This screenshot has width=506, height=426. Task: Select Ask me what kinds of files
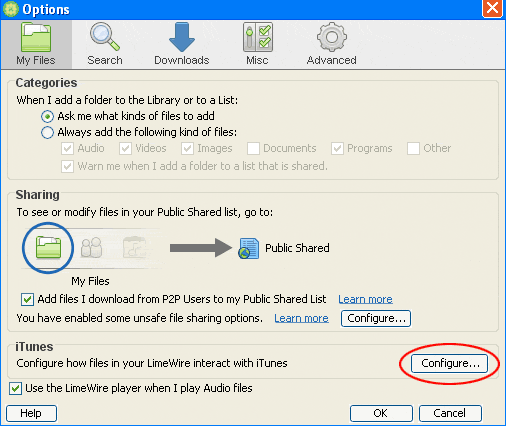coord(47,116)
